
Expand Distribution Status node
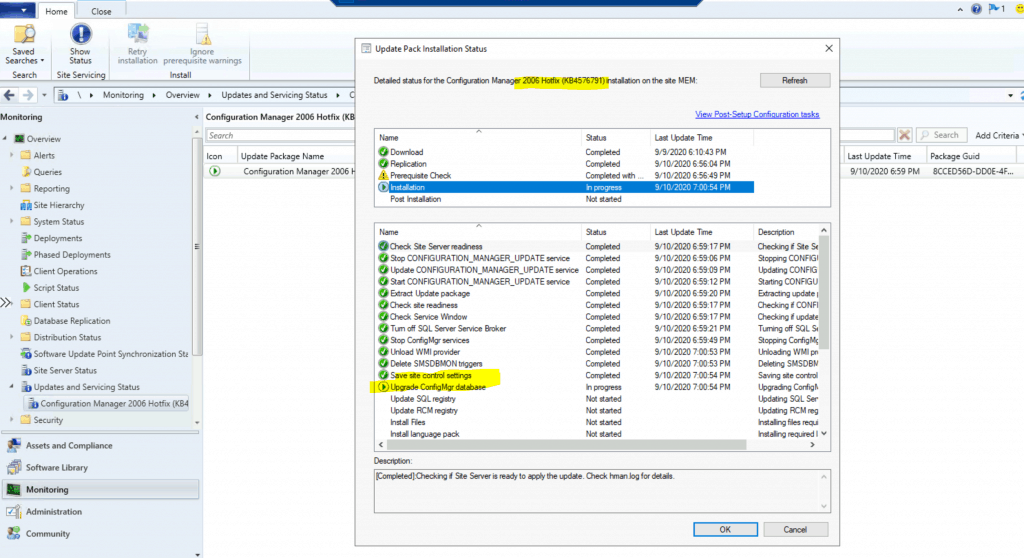pyautogui.click(x=11, y=337)
